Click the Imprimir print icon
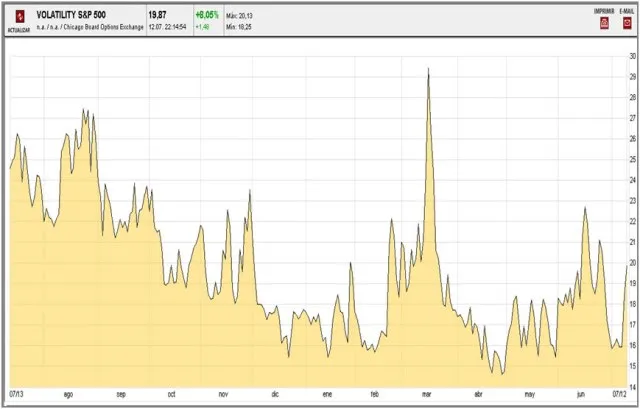The width and height of the screenshot is (640, 409). [603, 21]
